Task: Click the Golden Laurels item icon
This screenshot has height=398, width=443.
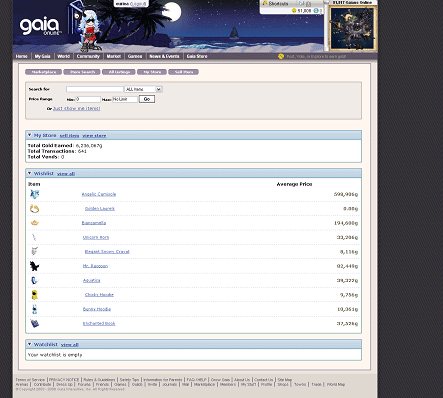Action: 35,209
